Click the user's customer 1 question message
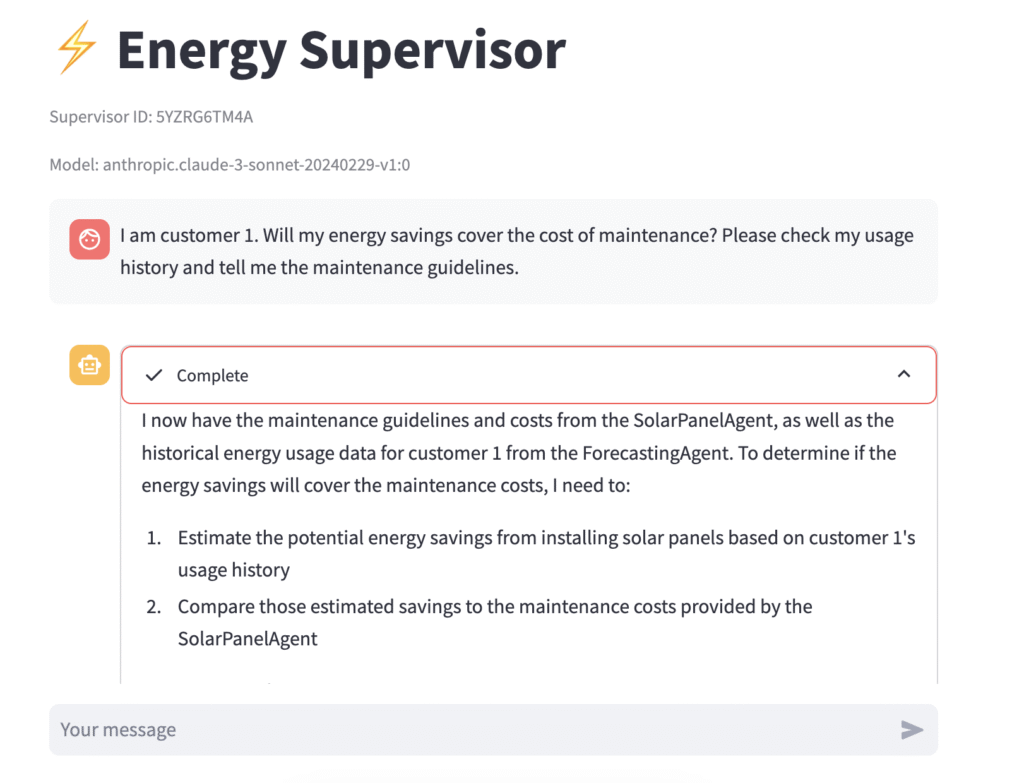1024x783 pixels. [516, 251]
